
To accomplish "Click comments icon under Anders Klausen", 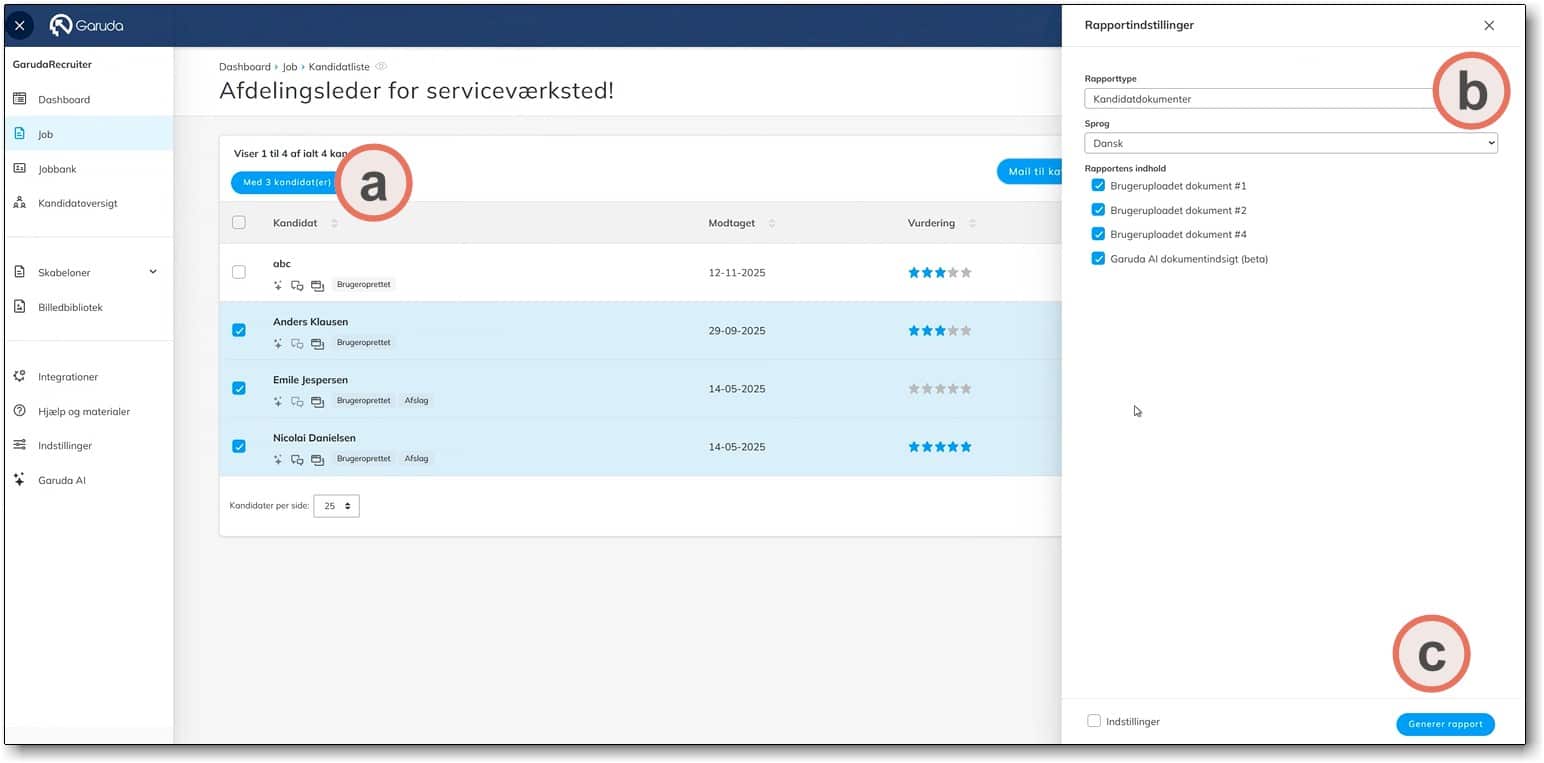I will [297, 343].
